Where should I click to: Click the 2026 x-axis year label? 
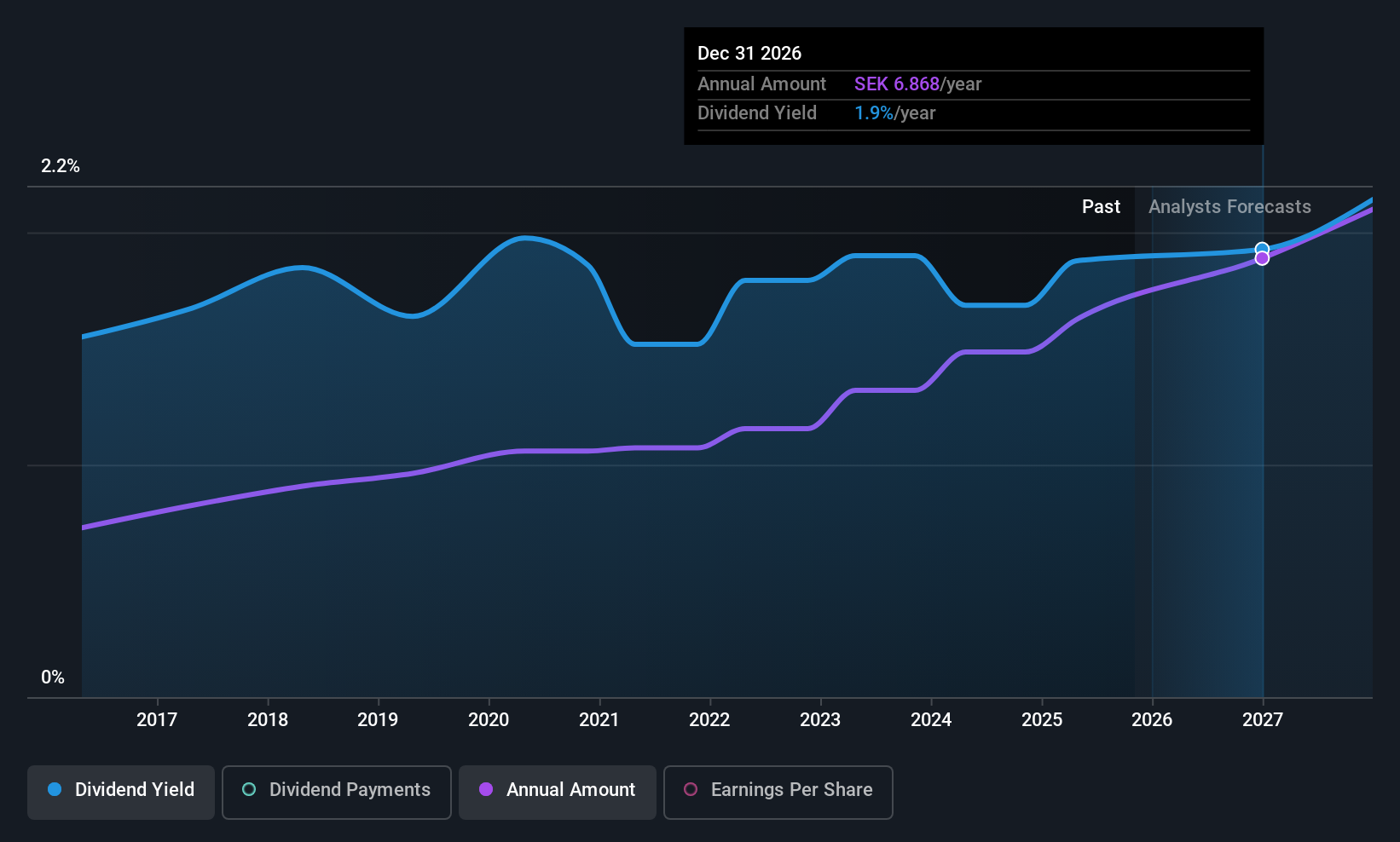[1152, 720]
